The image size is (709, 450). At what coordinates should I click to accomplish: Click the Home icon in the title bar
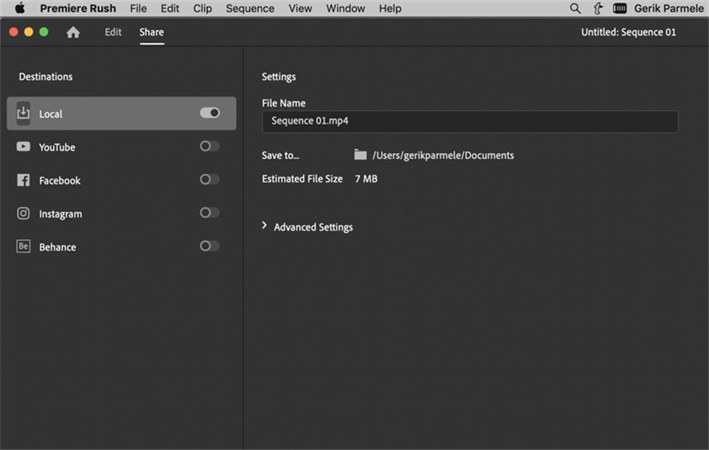coord(73,32)
